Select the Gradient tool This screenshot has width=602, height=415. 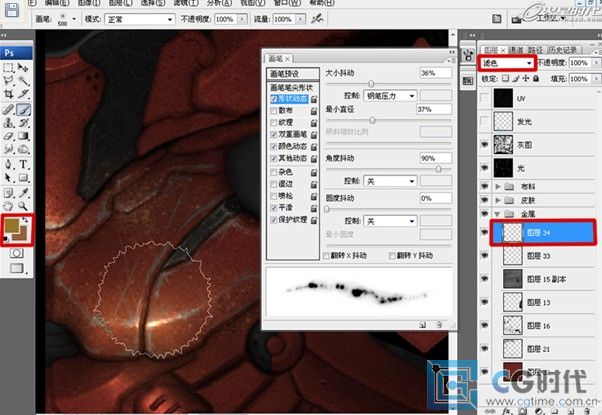click(x=23, y=136)
